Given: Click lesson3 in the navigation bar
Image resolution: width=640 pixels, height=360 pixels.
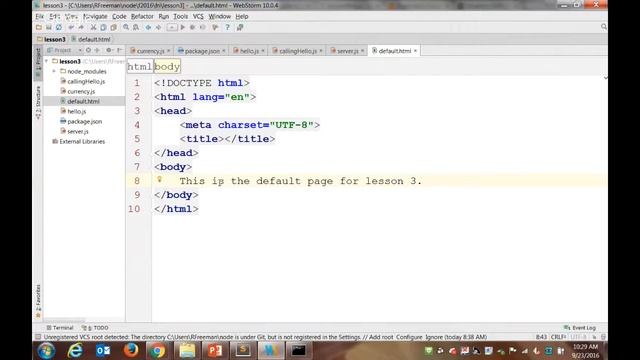Looking at the screenshot, I should [x=51, y=39].
